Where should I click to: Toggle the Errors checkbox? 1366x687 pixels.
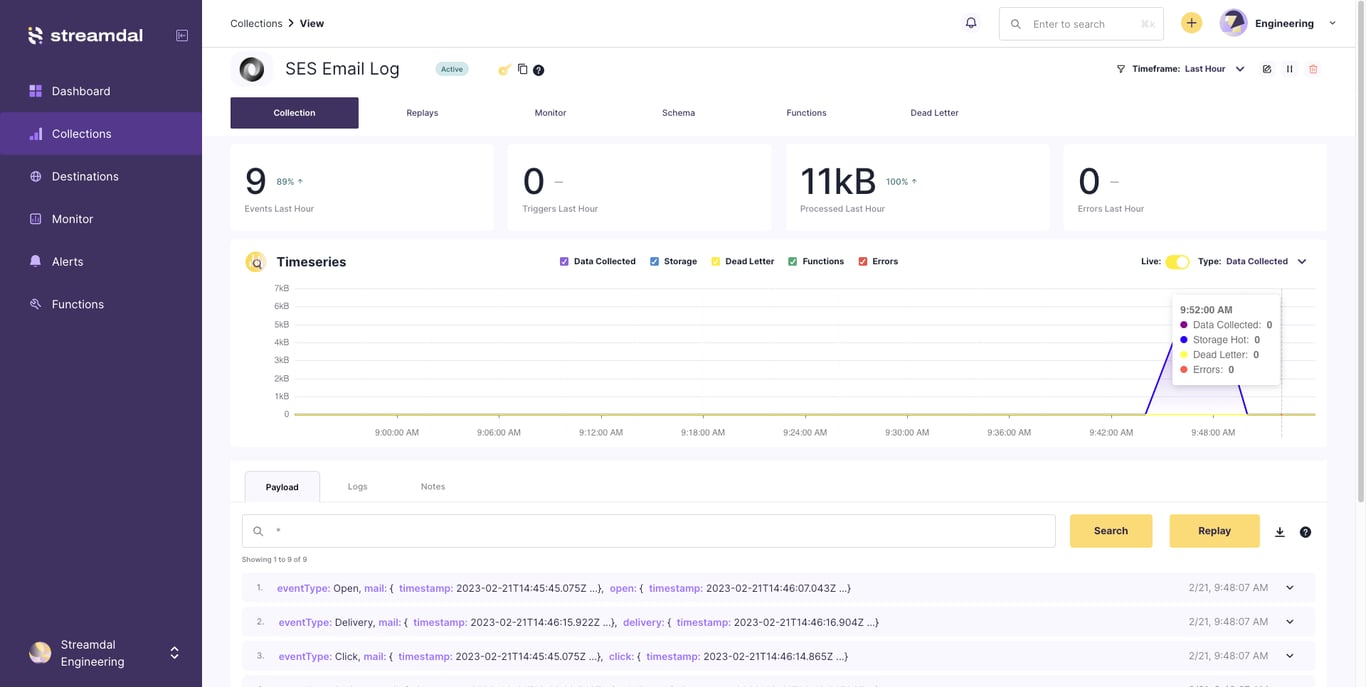tap(863, 261)
